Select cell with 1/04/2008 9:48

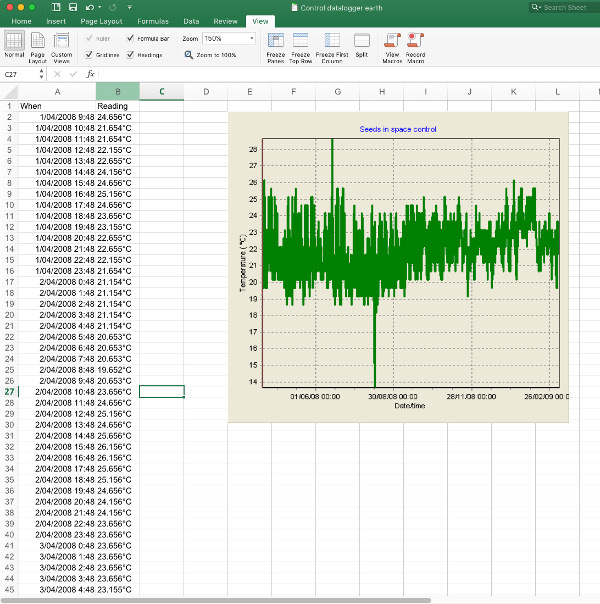57,117
